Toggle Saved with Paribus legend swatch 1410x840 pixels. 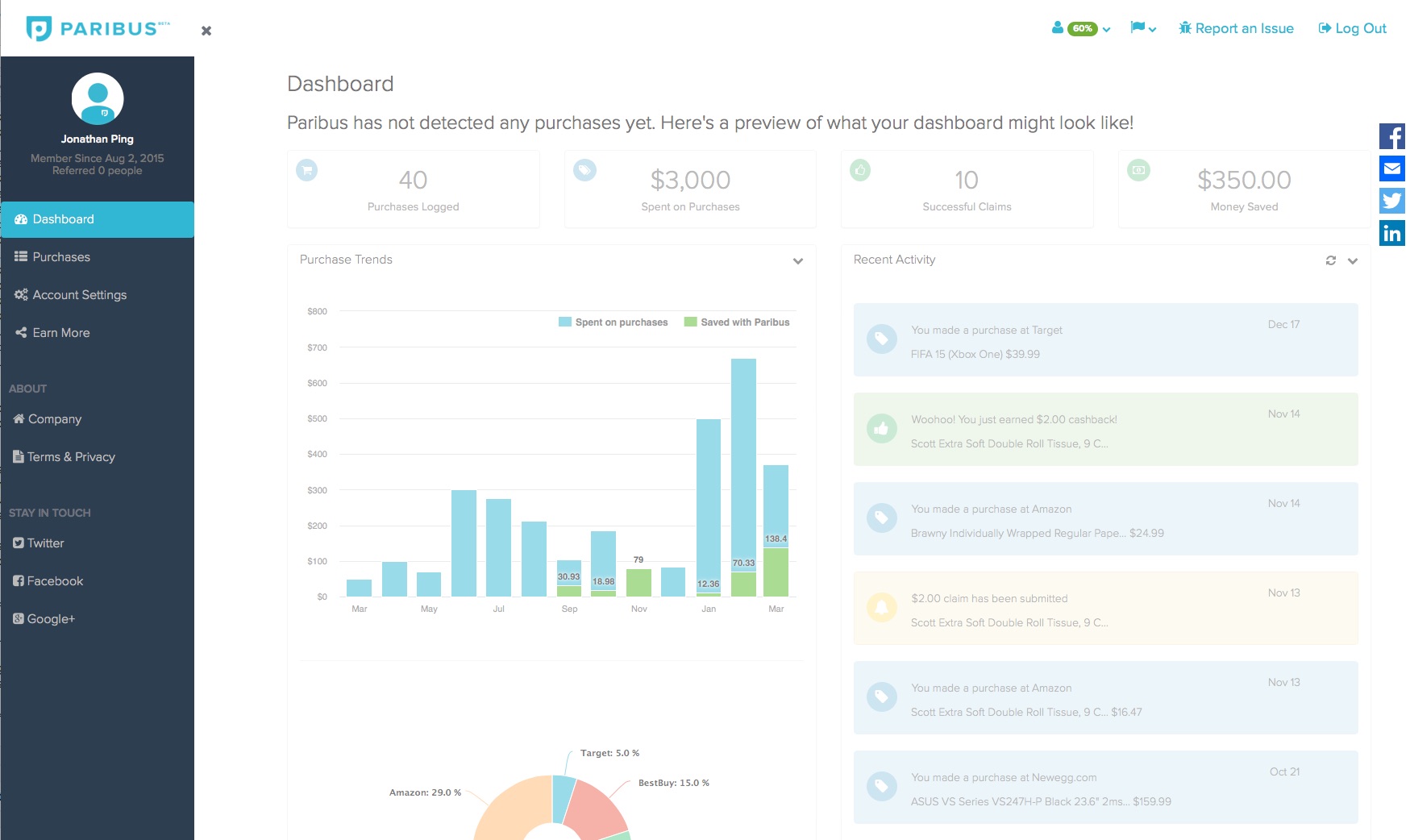(690, 322)
